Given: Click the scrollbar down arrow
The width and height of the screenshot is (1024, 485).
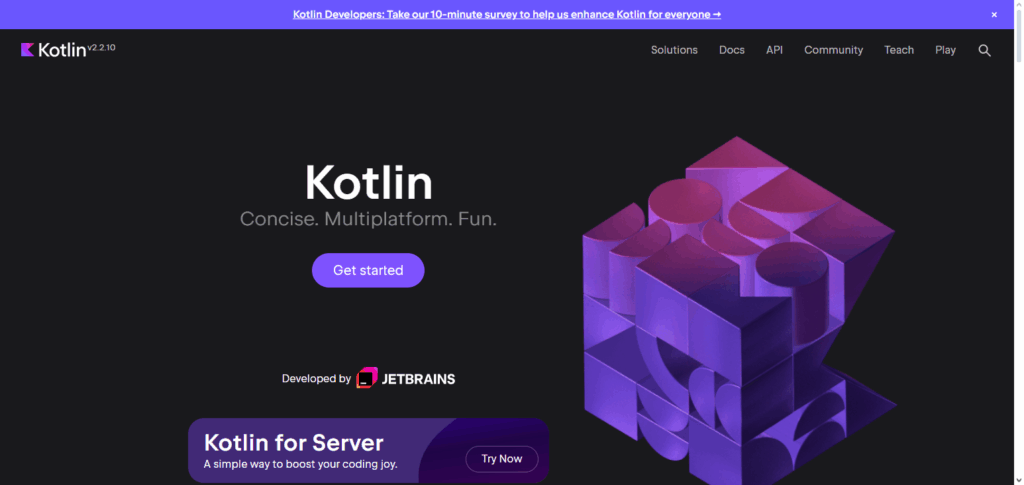Looking at the screenshot, I should [1018, 480].
